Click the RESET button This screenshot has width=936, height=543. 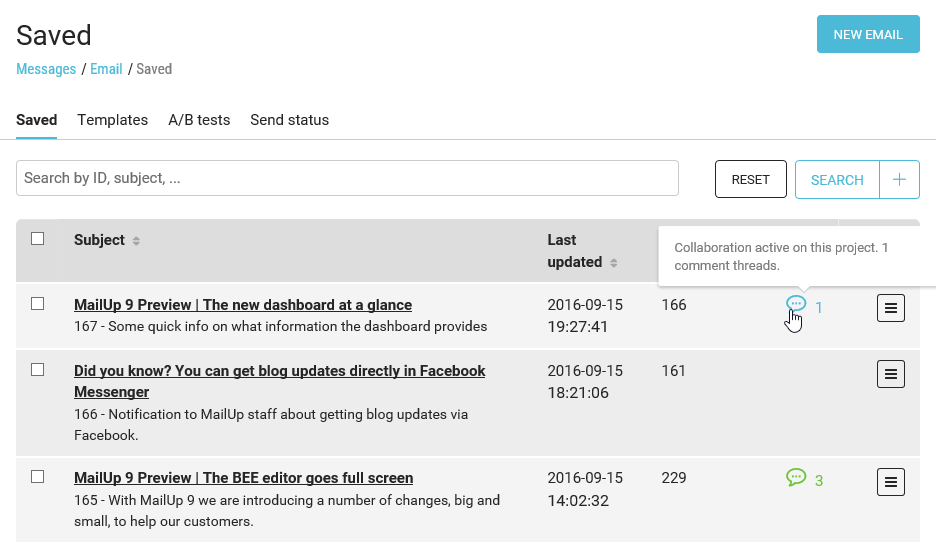(750, 180)
